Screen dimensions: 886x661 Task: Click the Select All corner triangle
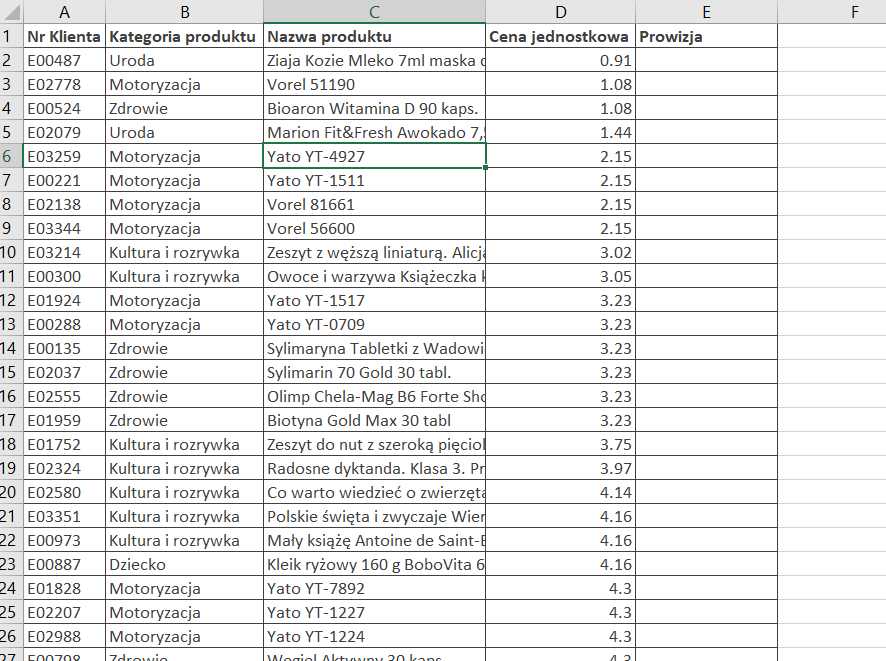(11, 12)
